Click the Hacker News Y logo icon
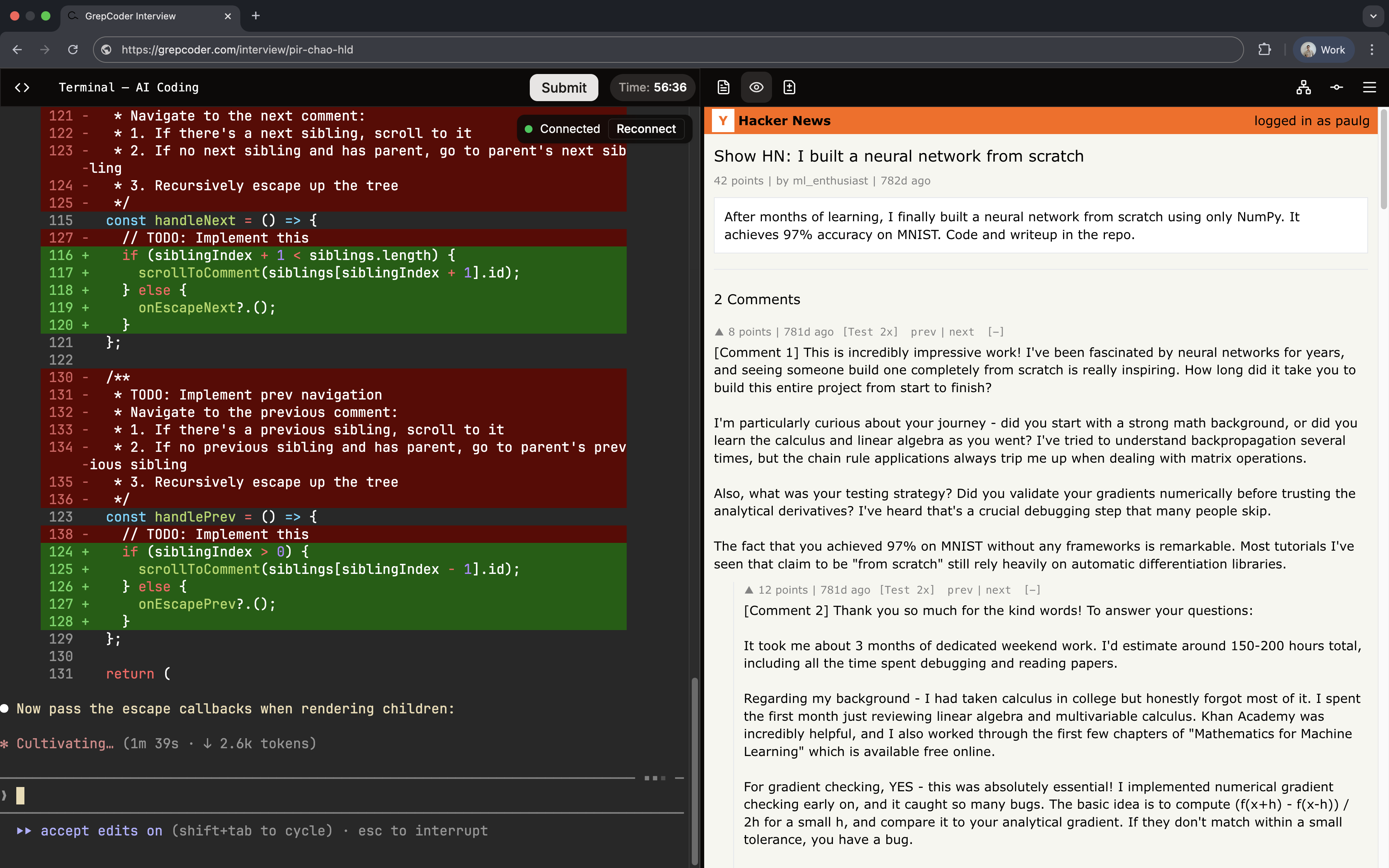 (723, 121)
